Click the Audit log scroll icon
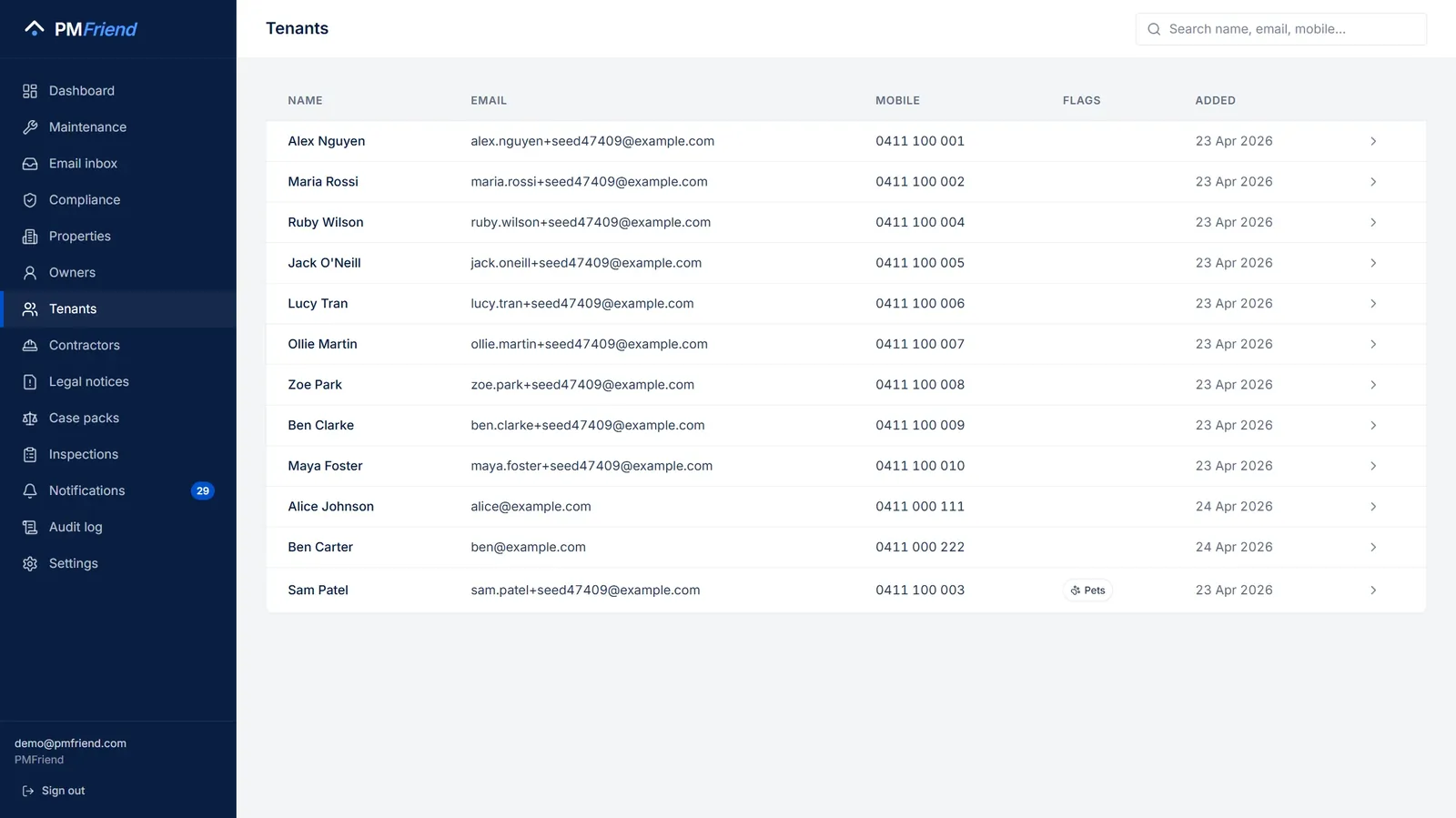Image resolution: width=1456 pixels, height=818 pixels. [x=30, y=528]
